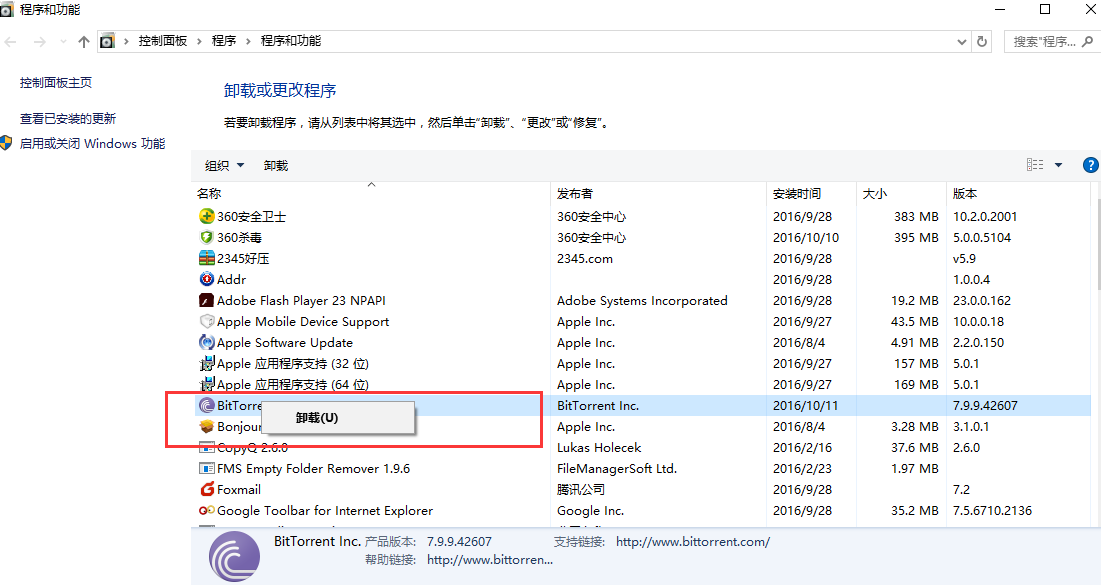Navigate to 程序 breadcrumb
Viewport: 1101px width, 585px height.
tap(224, 41)
